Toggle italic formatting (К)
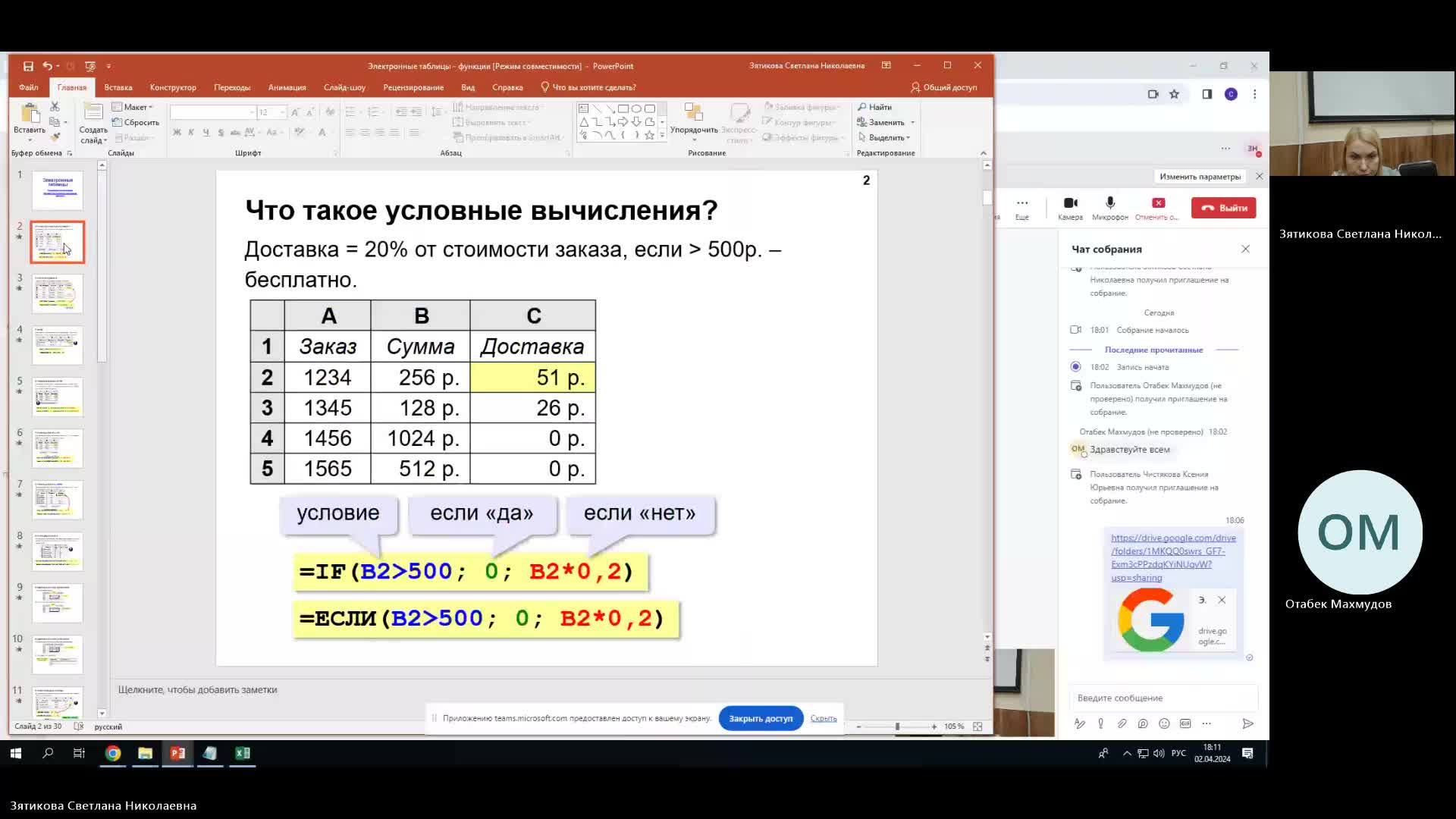 pos(191,133)
